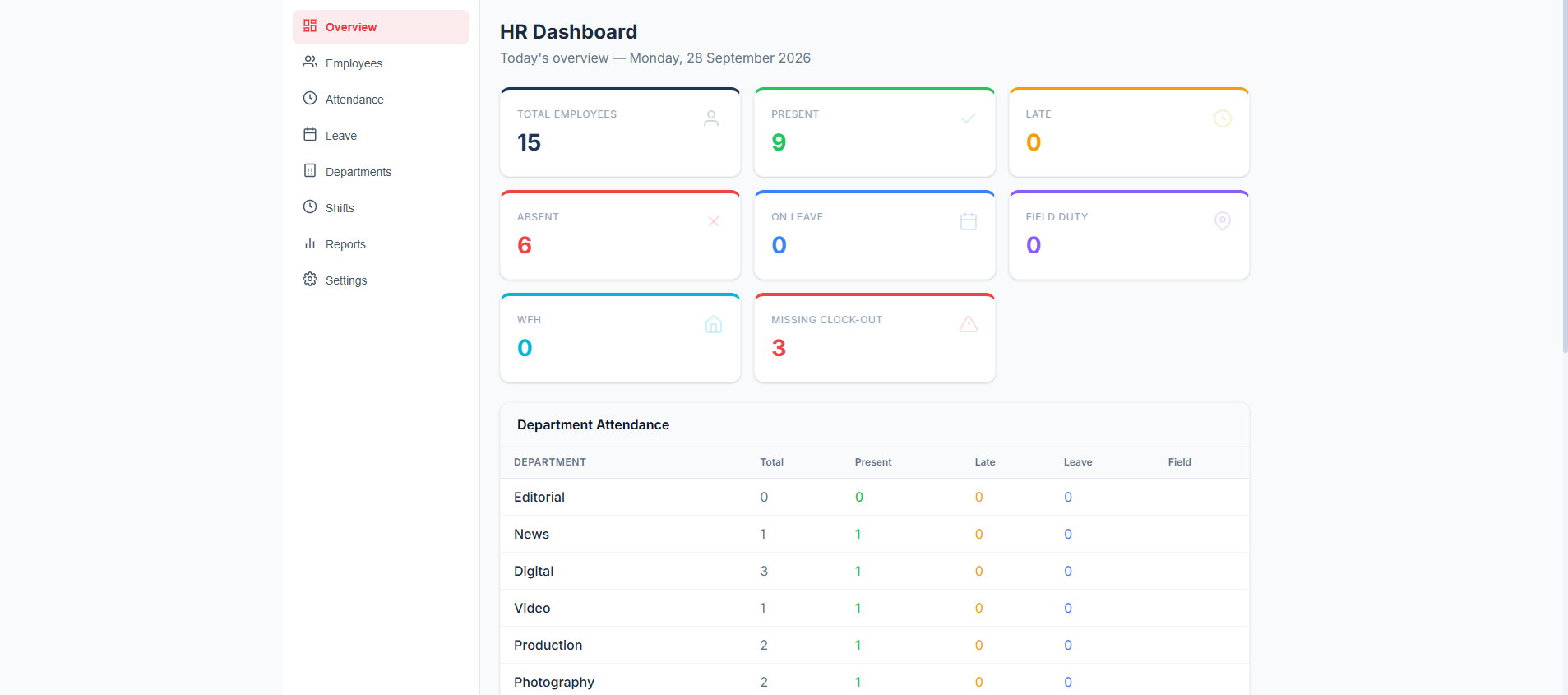Open the Overview menu item
This screenshot has height=695, width=1568.
pos(381,27)
